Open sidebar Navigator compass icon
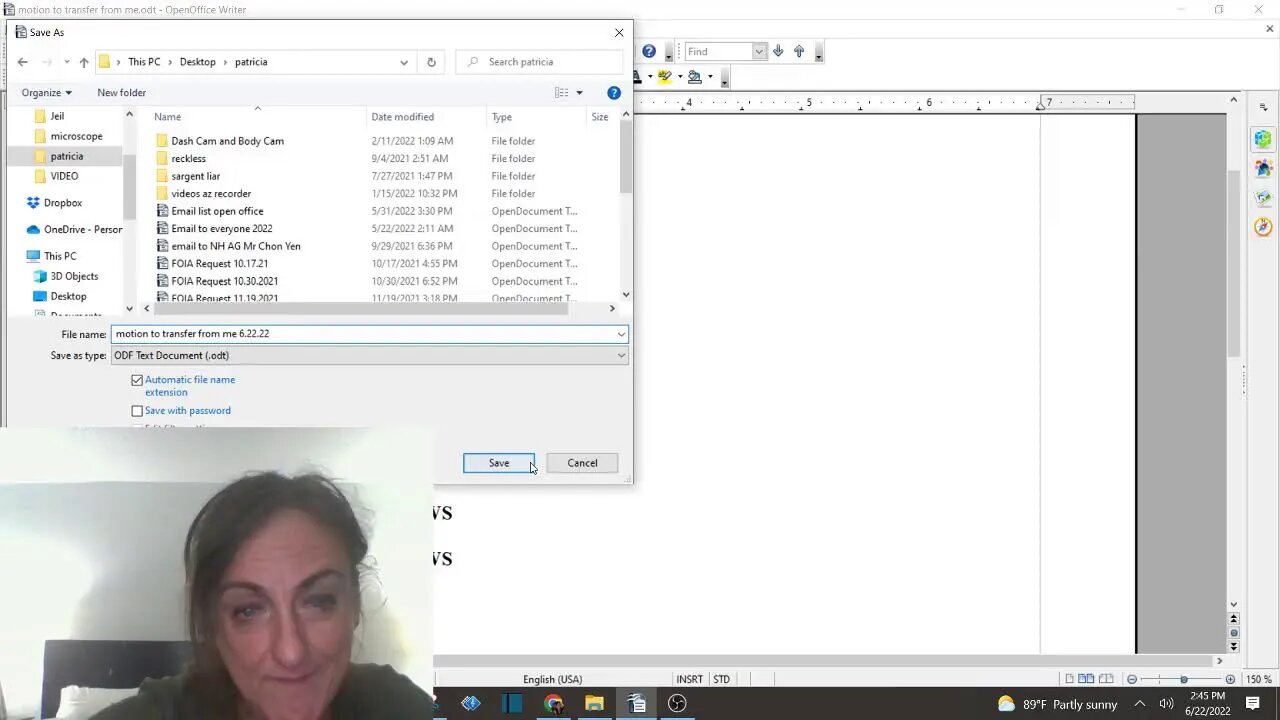 1263,227
